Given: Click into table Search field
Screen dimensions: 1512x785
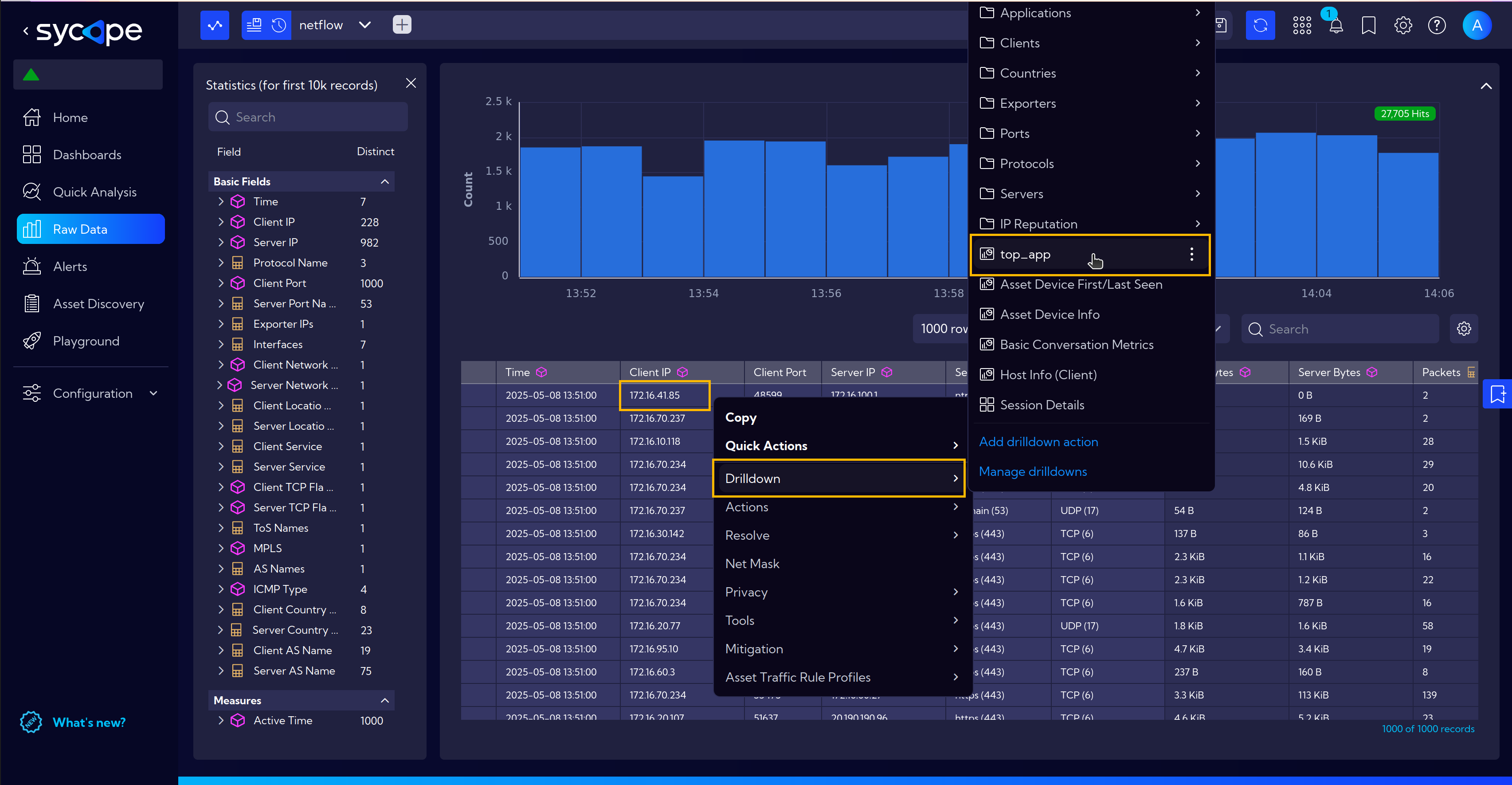Looking at the screenshot, I should pos(1340,330).
